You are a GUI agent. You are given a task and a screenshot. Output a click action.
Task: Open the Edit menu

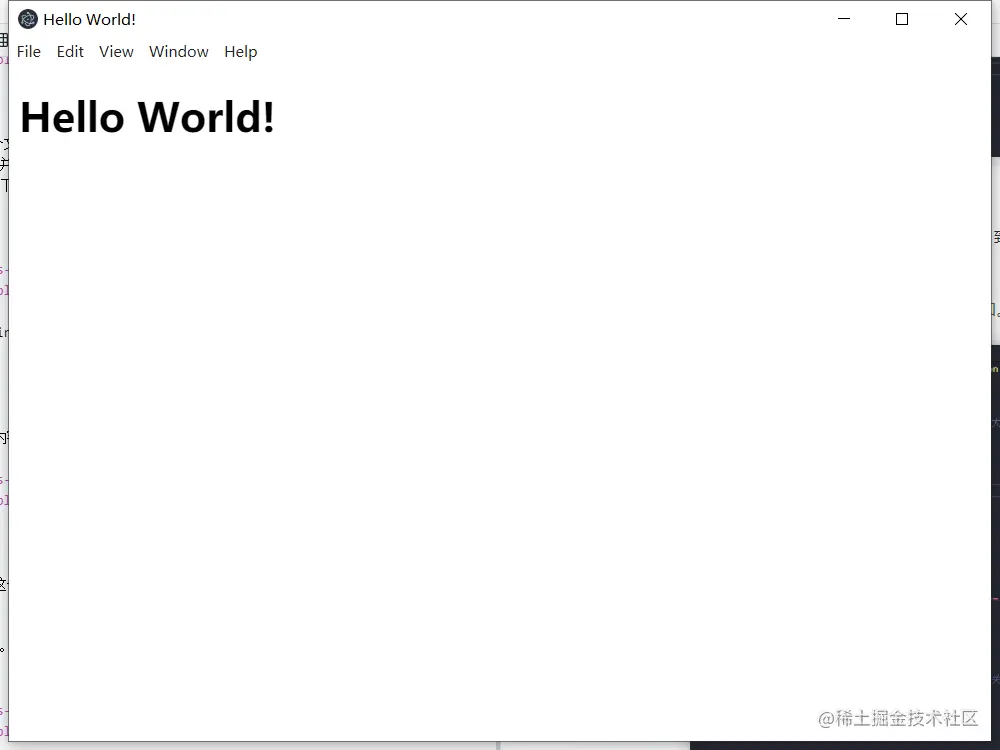[x=70, y=51]
